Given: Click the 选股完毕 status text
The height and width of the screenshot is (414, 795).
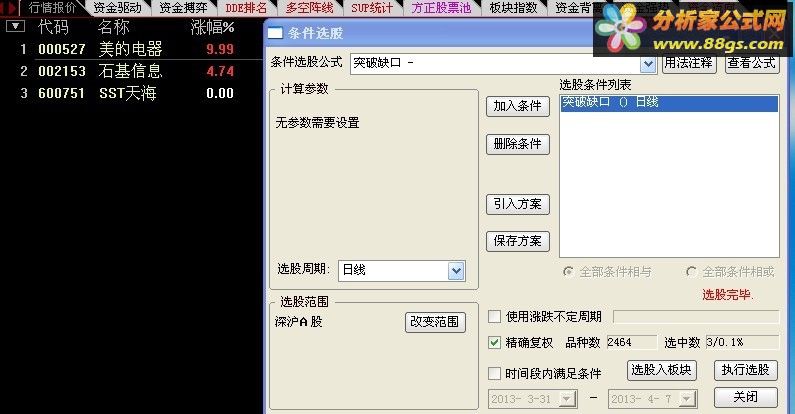Looking at the screenshot, I should click(728, 294).
